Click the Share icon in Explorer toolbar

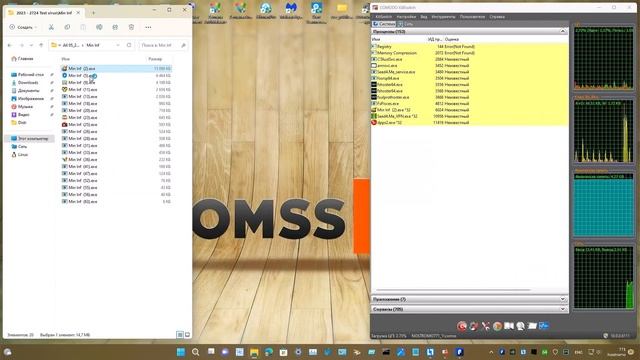point(115,27)
